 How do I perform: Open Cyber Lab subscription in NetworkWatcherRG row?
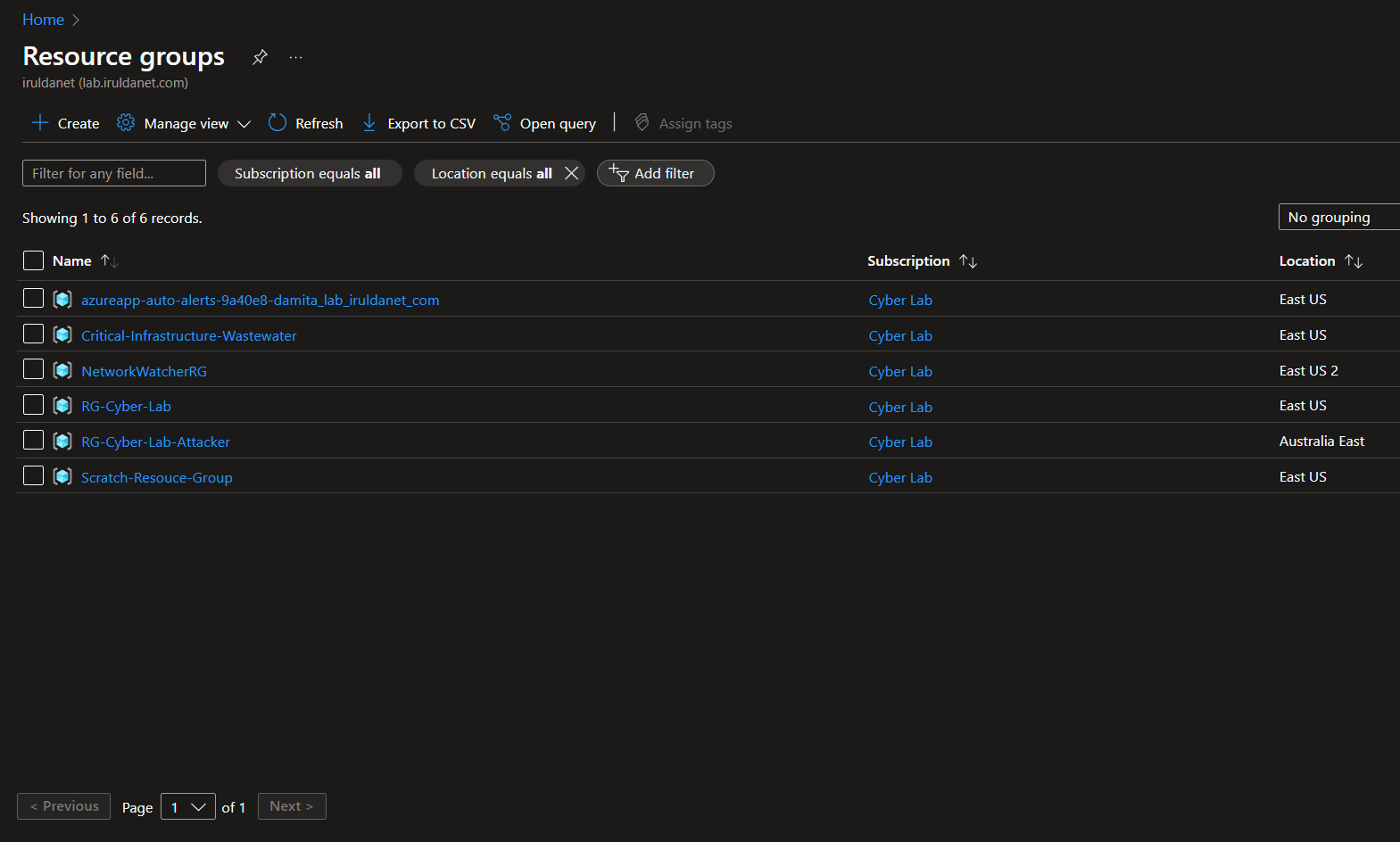click(x=900, y=371)
